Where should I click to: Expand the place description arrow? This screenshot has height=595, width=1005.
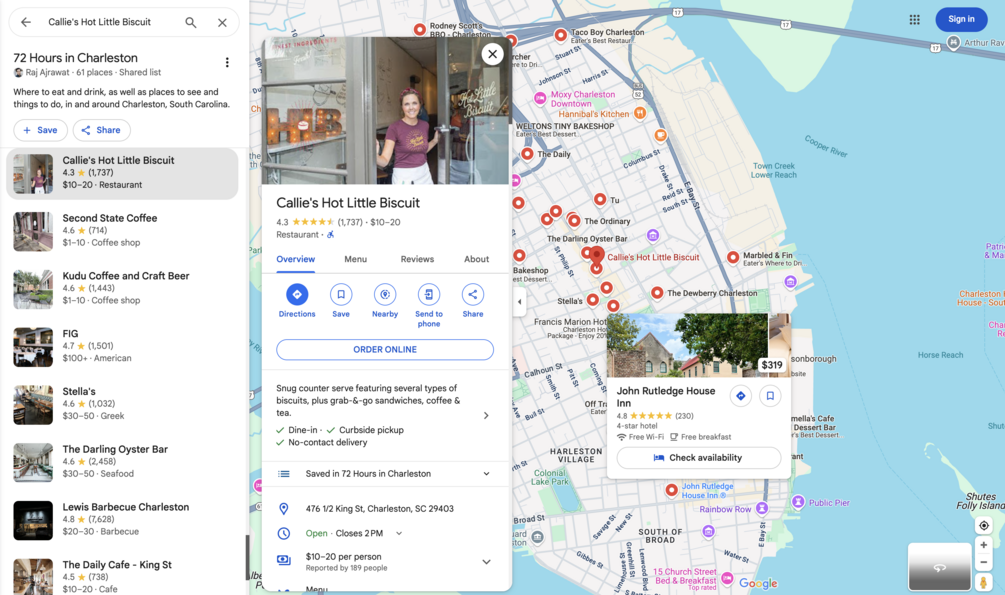pos(486,415)
